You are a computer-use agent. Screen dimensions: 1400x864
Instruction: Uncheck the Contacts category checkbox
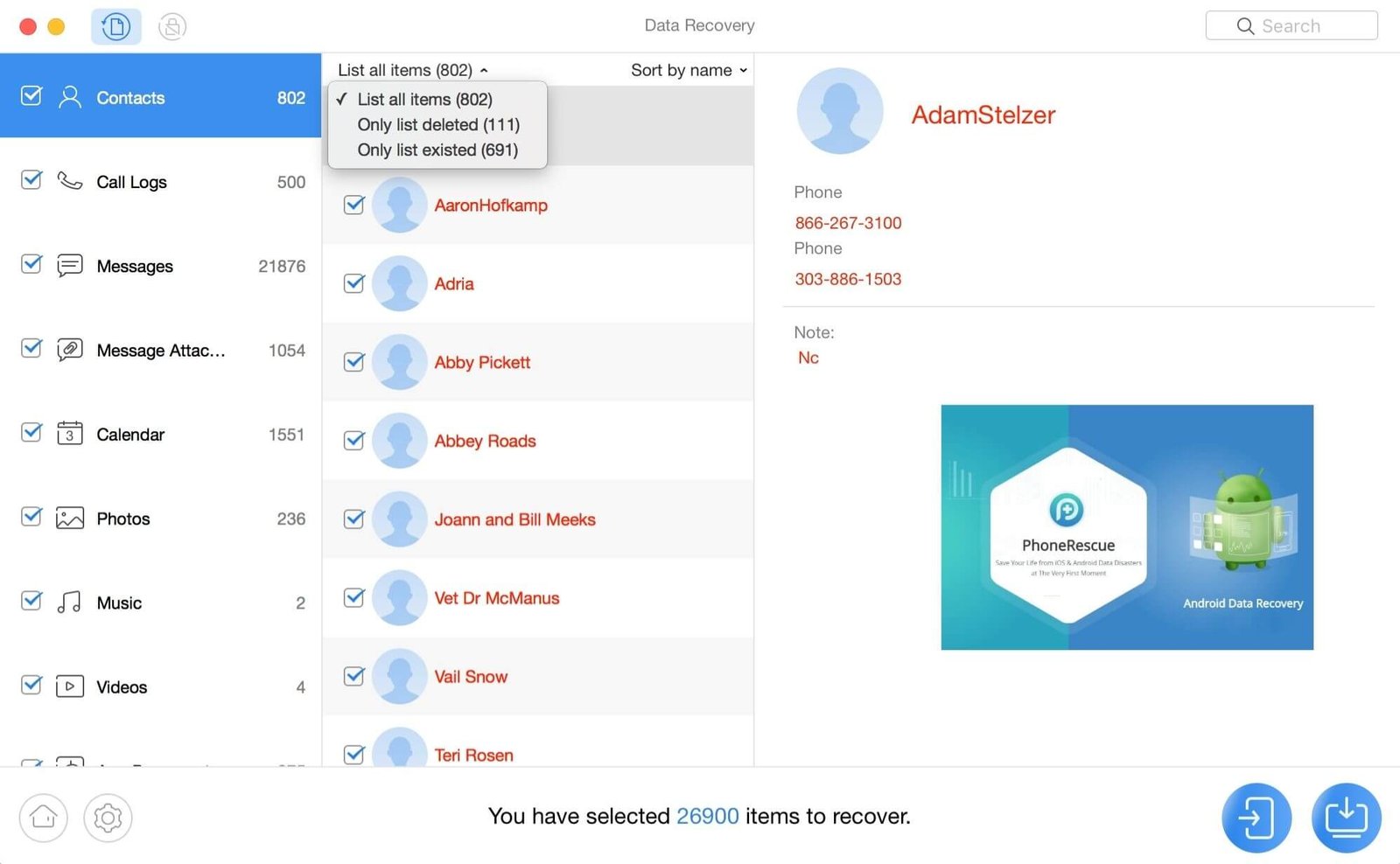31,95
